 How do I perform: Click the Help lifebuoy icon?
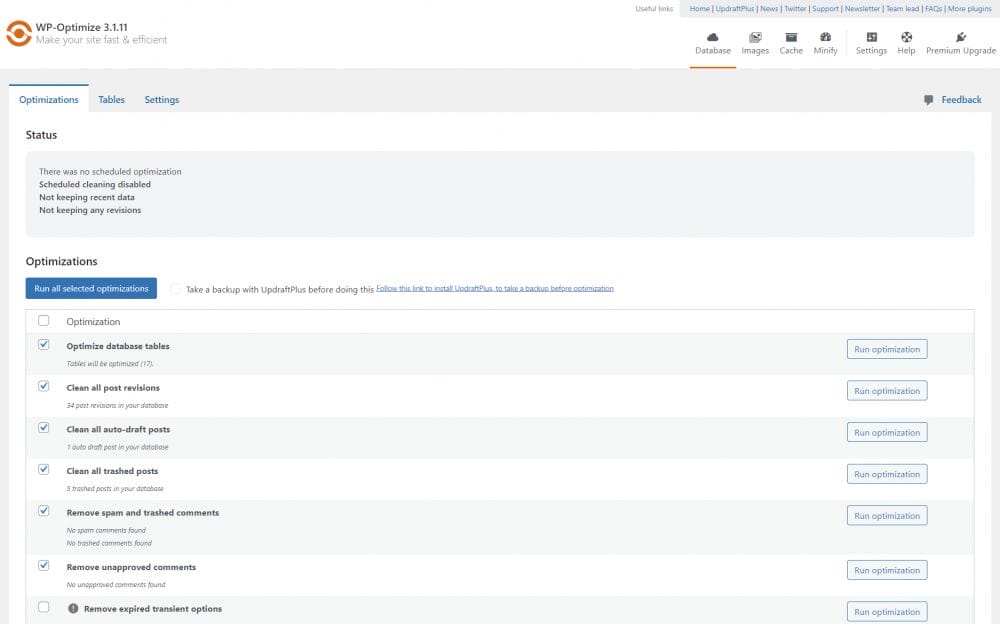pos(906,37)
